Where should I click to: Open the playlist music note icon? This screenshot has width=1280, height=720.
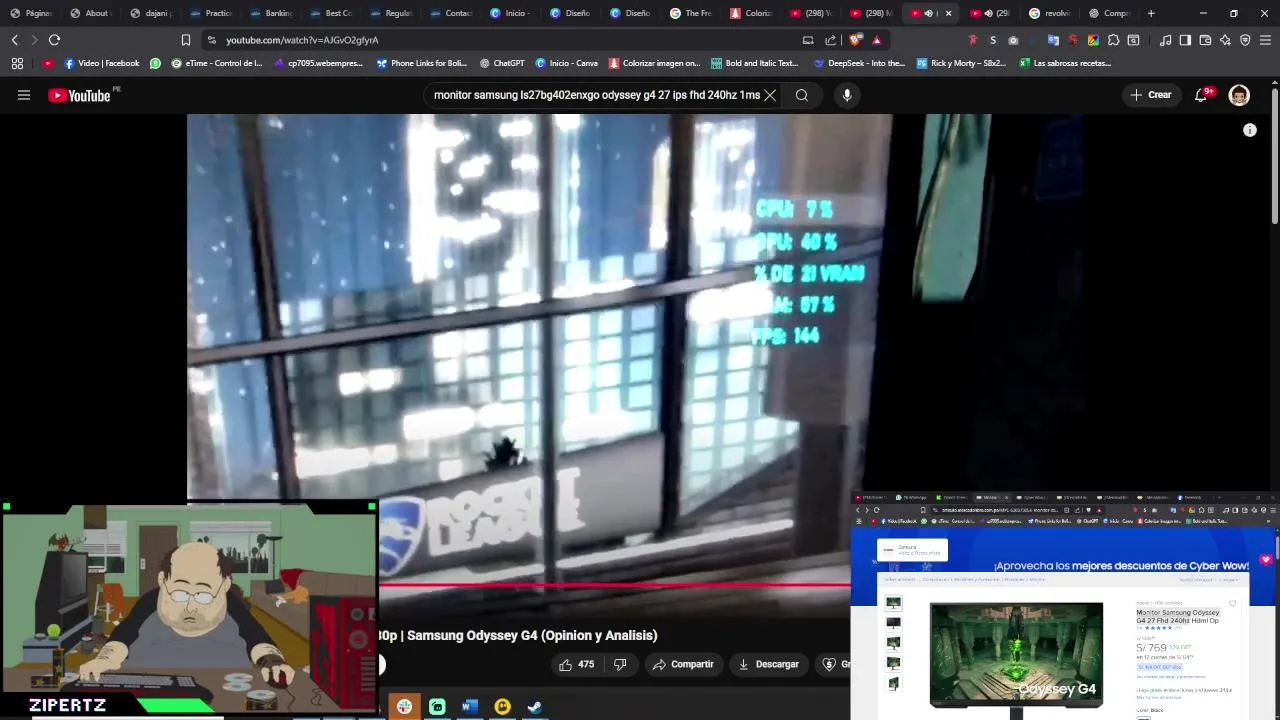click(1165, 40)
